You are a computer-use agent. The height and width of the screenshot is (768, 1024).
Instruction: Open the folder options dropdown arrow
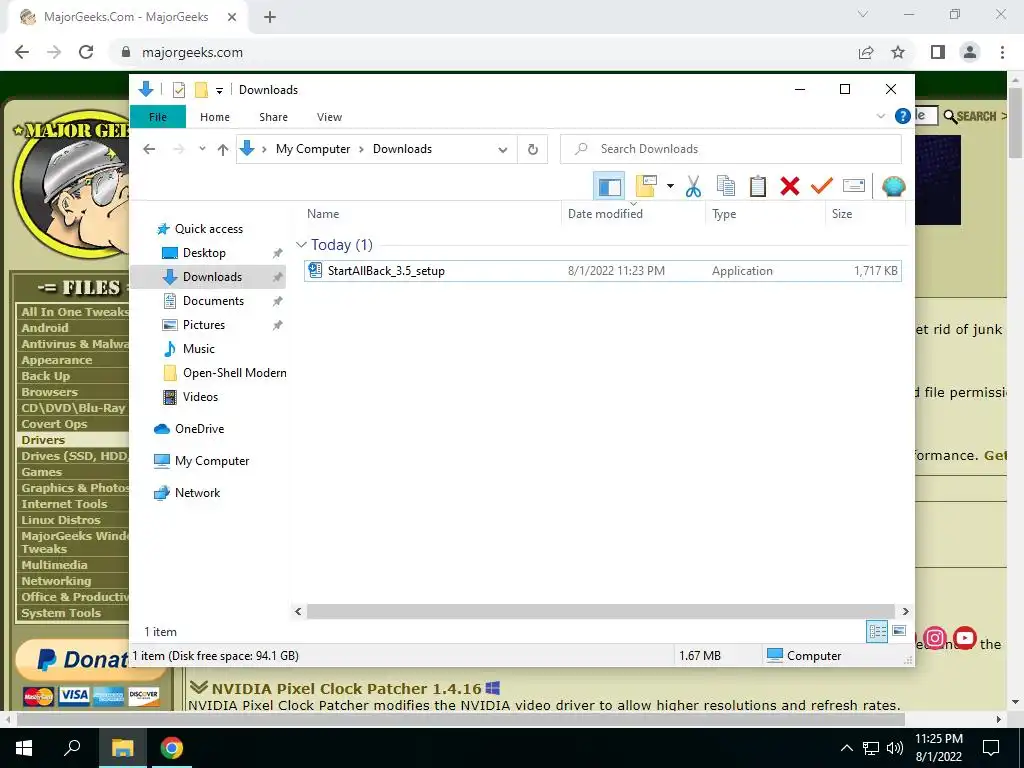coord(670,187)
